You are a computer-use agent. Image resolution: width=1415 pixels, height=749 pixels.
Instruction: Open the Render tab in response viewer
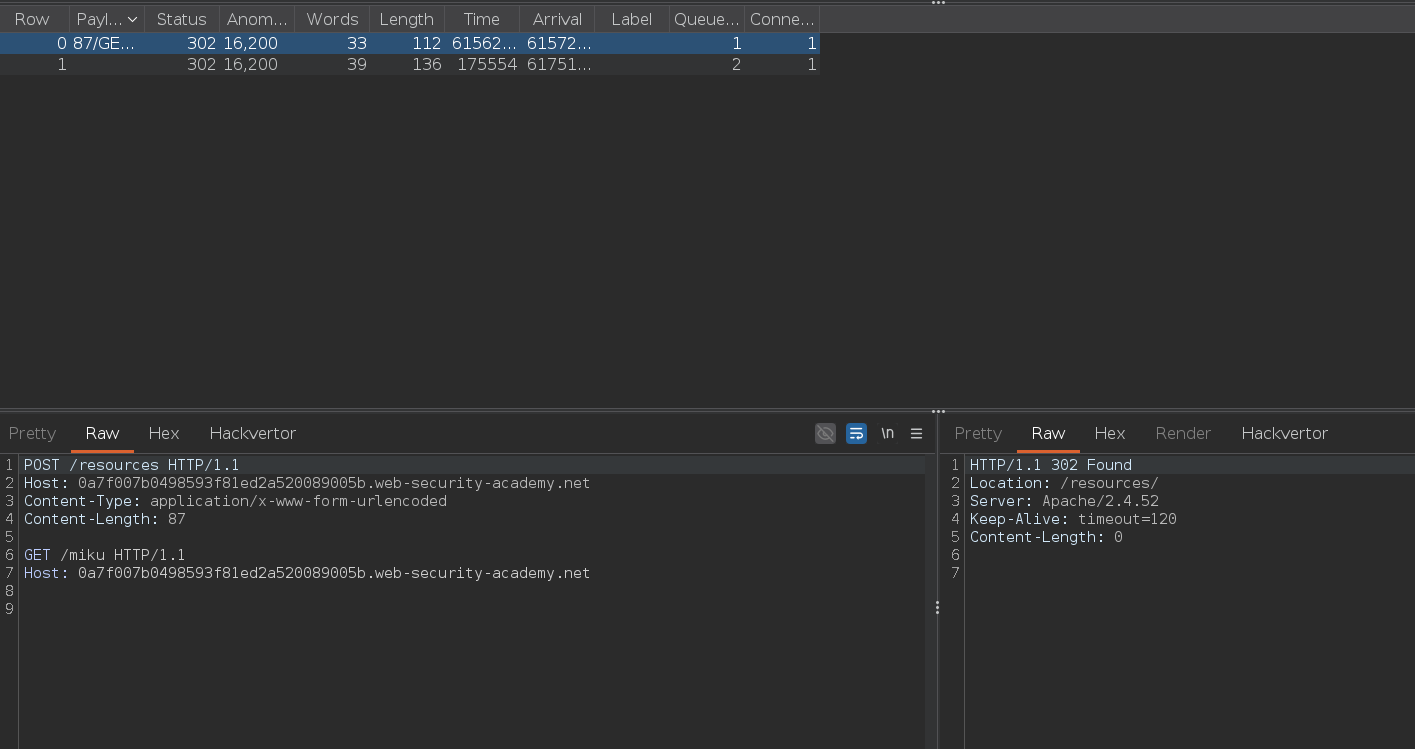pos(1183,433)
